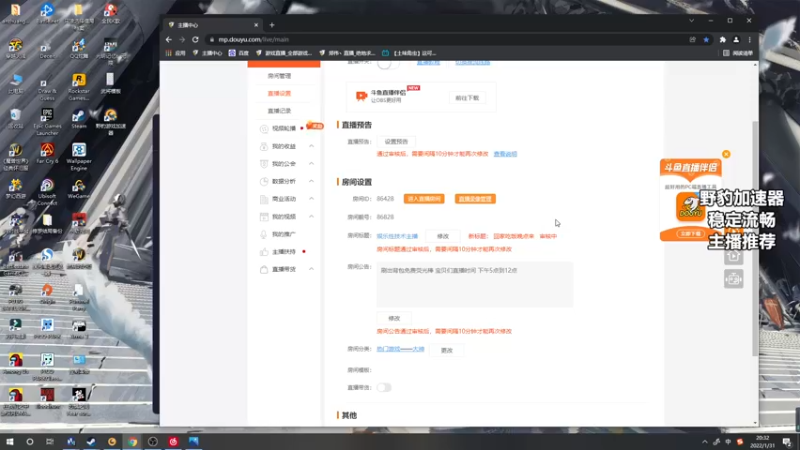Image resolution: width=800 pixels, height=450 pixels.
Task: Open Steam desktop shortcut
Action: [79, 119]
